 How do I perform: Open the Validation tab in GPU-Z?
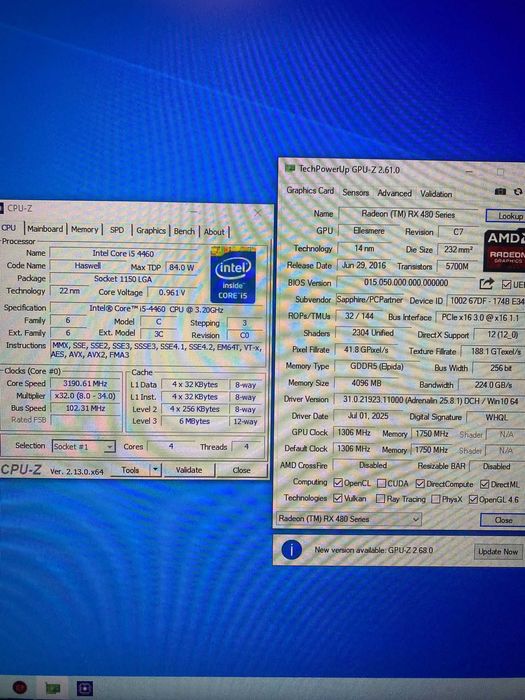tap(436, 194)
